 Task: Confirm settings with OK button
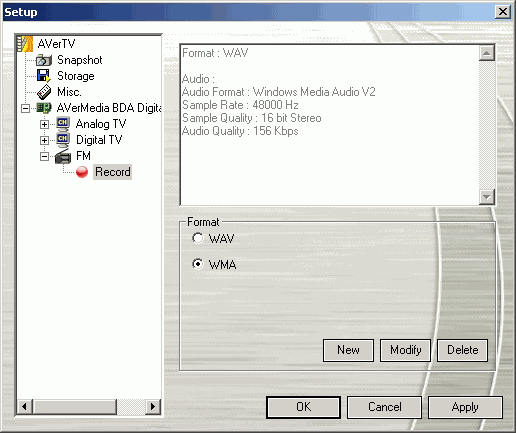[303, 407]
